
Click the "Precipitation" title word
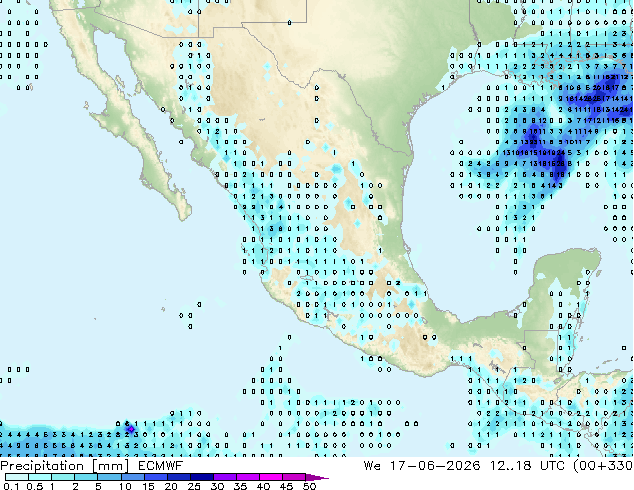point(42,466)
